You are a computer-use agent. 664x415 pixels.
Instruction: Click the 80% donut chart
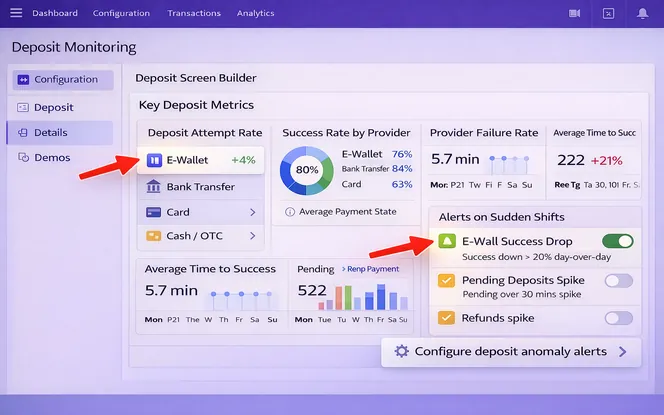click(x=307, y=170)
